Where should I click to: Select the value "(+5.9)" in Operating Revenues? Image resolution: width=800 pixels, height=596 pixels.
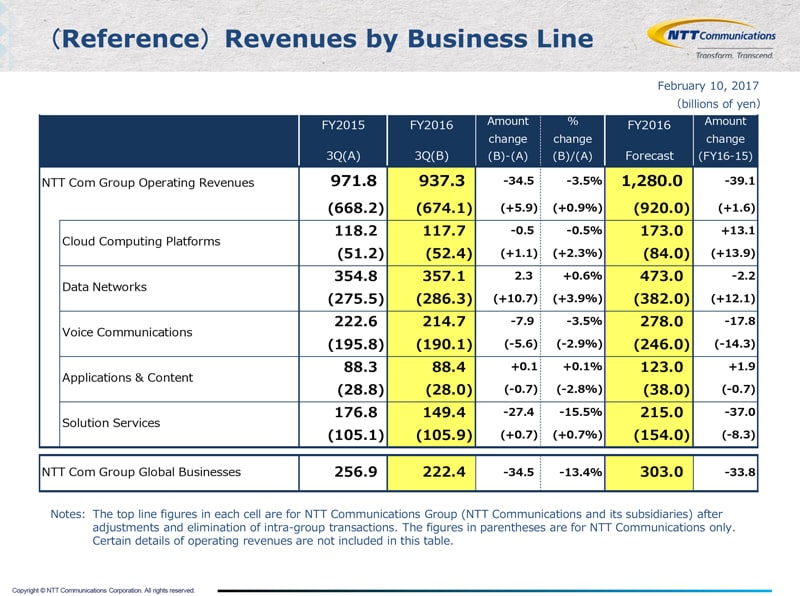click(519, 208)
